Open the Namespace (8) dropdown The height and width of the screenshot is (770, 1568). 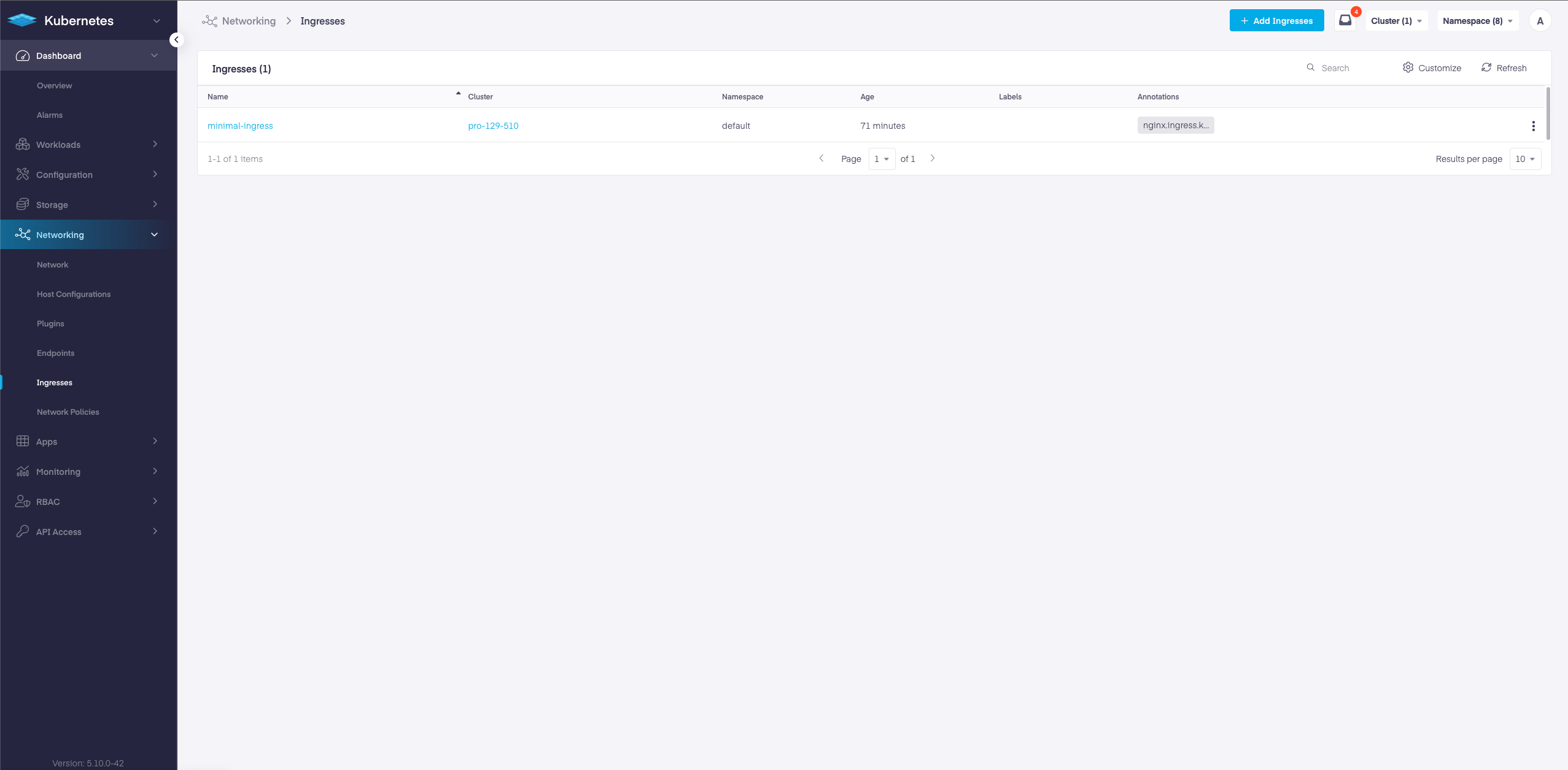click(1477, 21)
